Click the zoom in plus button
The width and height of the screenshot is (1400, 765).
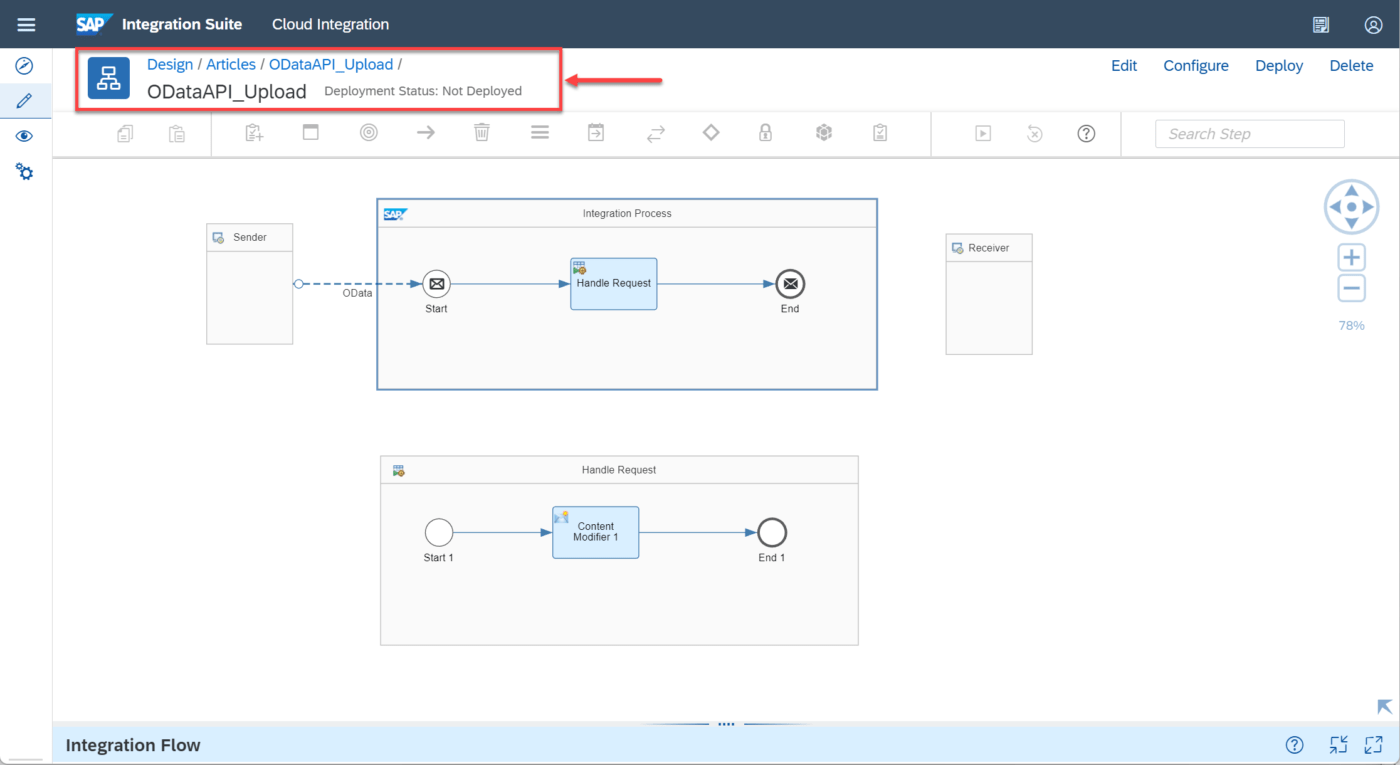pyautogui.click(x=1352, y=257)
